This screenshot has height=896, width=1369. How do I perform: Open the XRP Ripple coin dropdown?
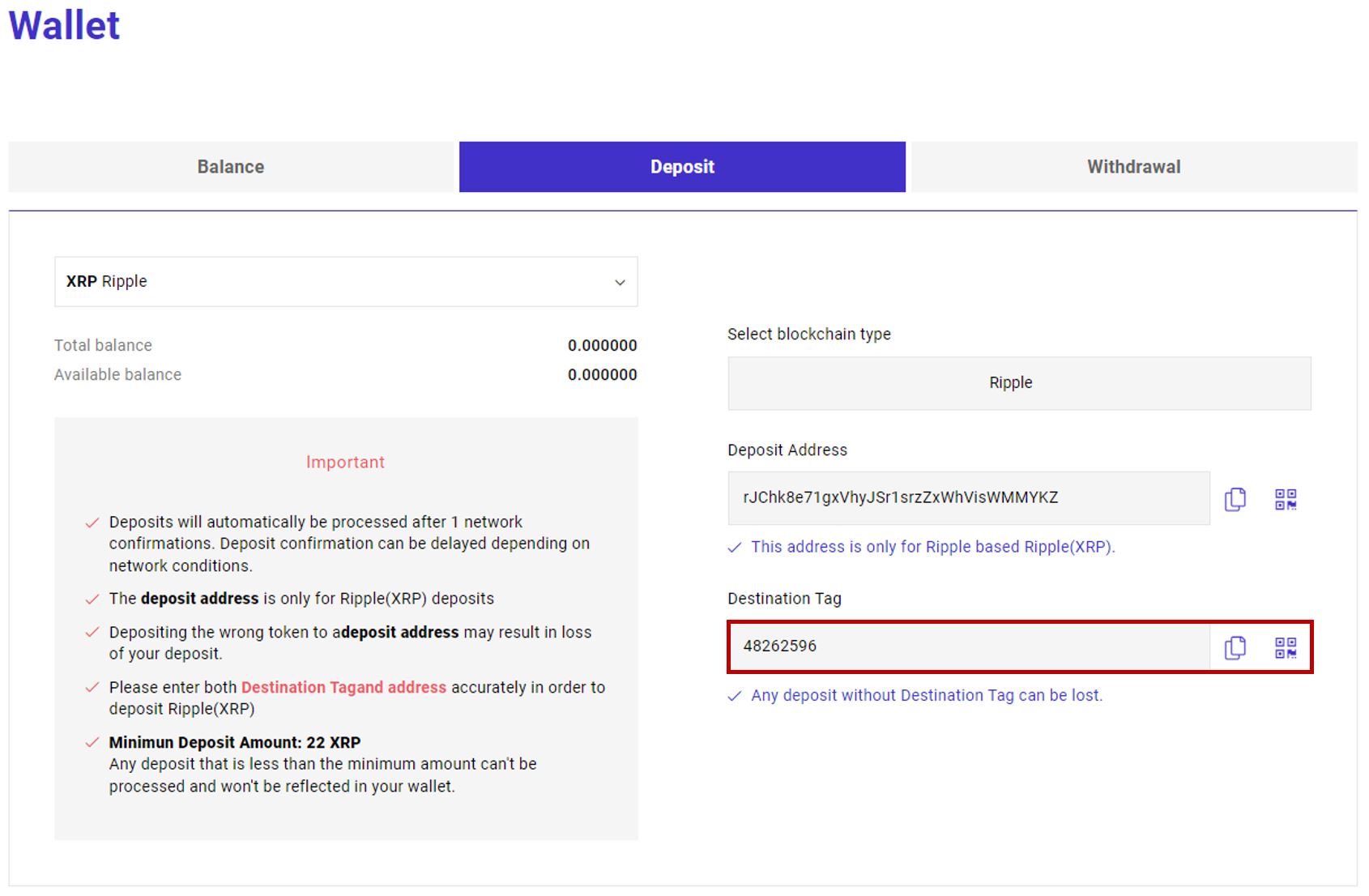point(346,282)
